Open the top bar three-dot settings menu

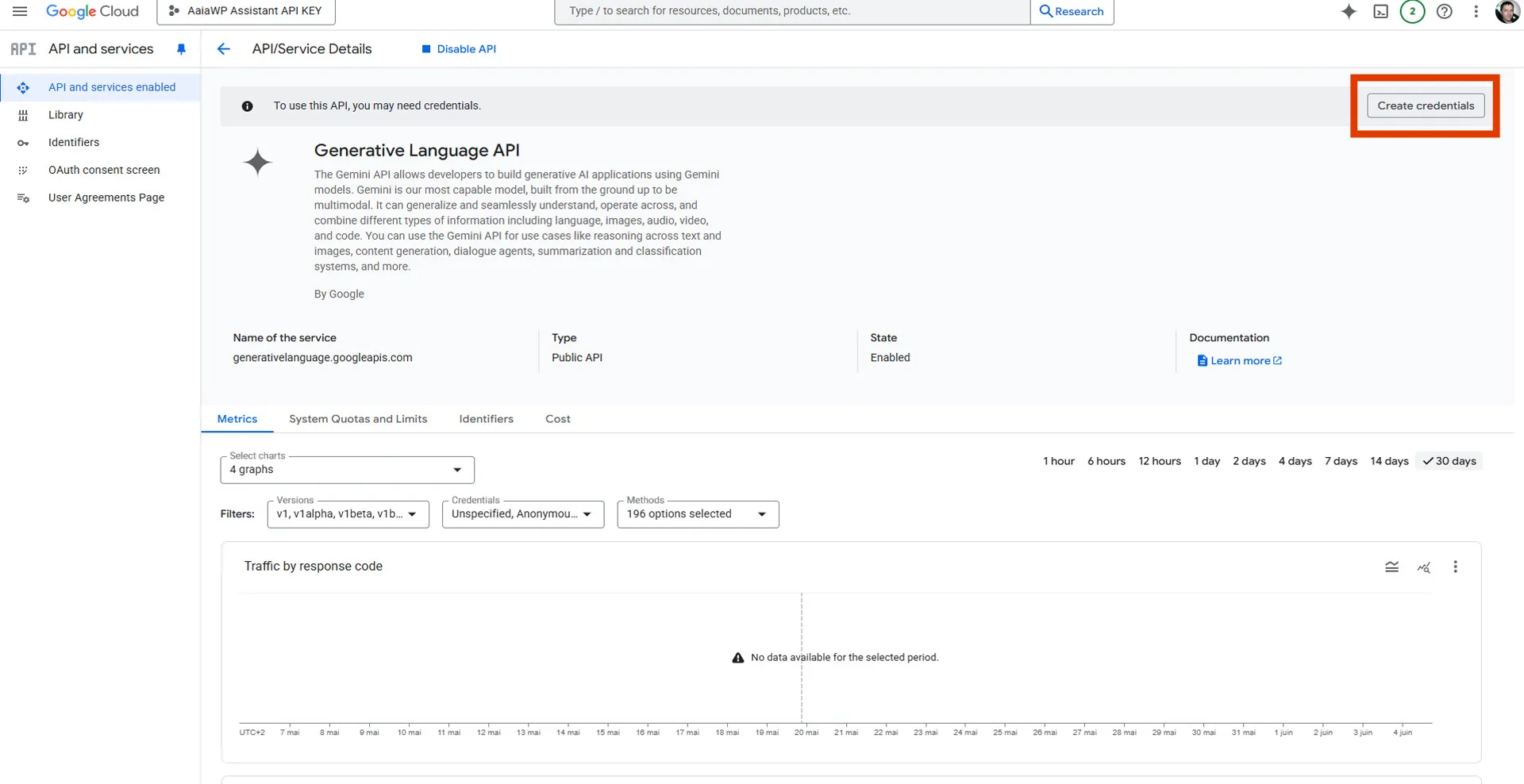[1476, 11]
